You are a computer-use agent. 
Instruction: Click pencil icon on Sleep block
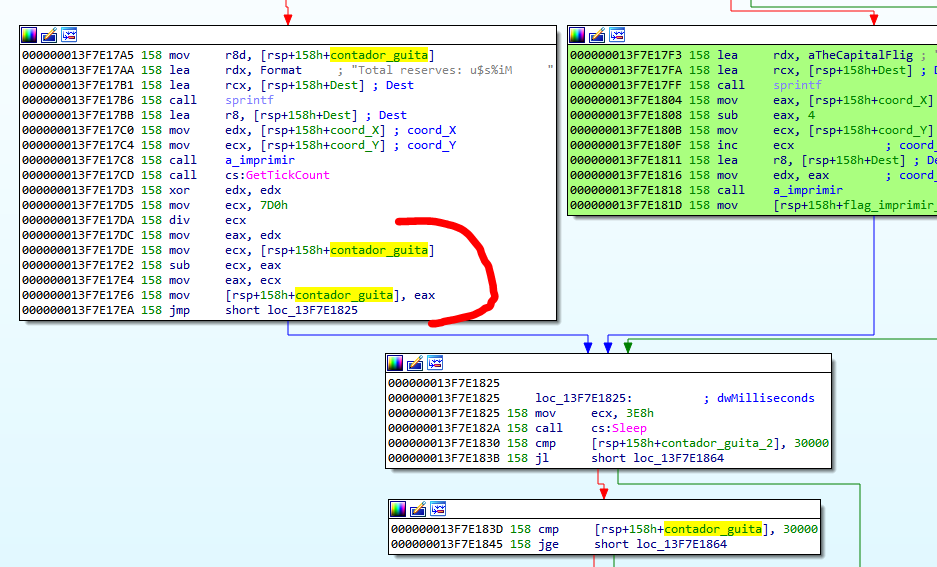(x=416, y=363)
